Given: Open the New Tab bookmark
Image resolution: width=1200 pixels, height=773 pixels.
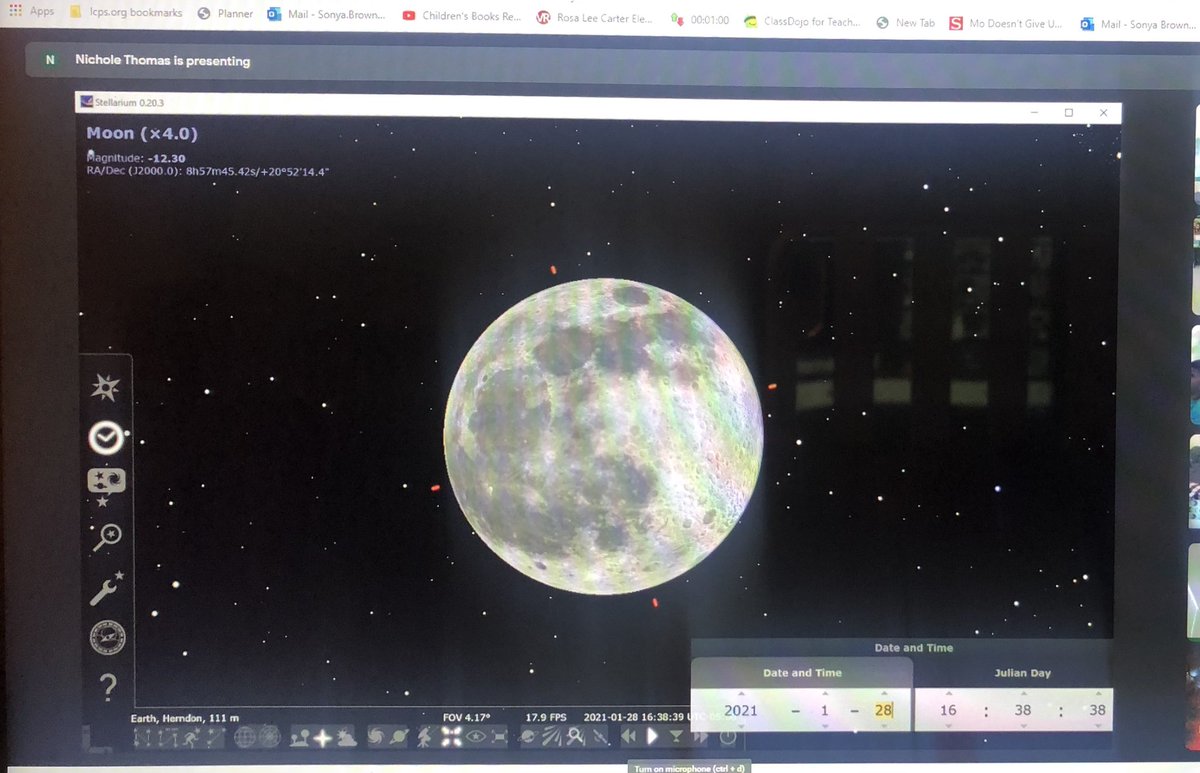Looking at the screenshot, I should pos(905,22).
